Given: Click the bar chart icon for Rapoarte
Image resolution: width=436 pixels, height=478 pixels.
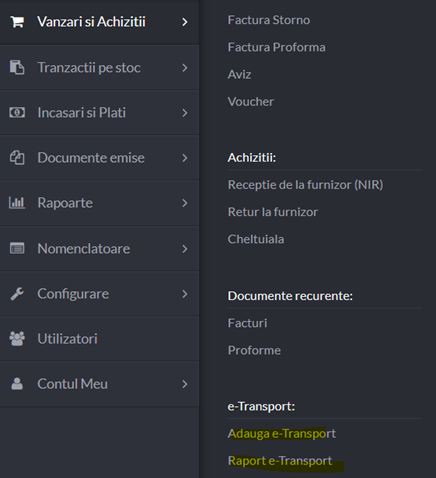Looking at the screenshot, I should [x=17, y=203].
